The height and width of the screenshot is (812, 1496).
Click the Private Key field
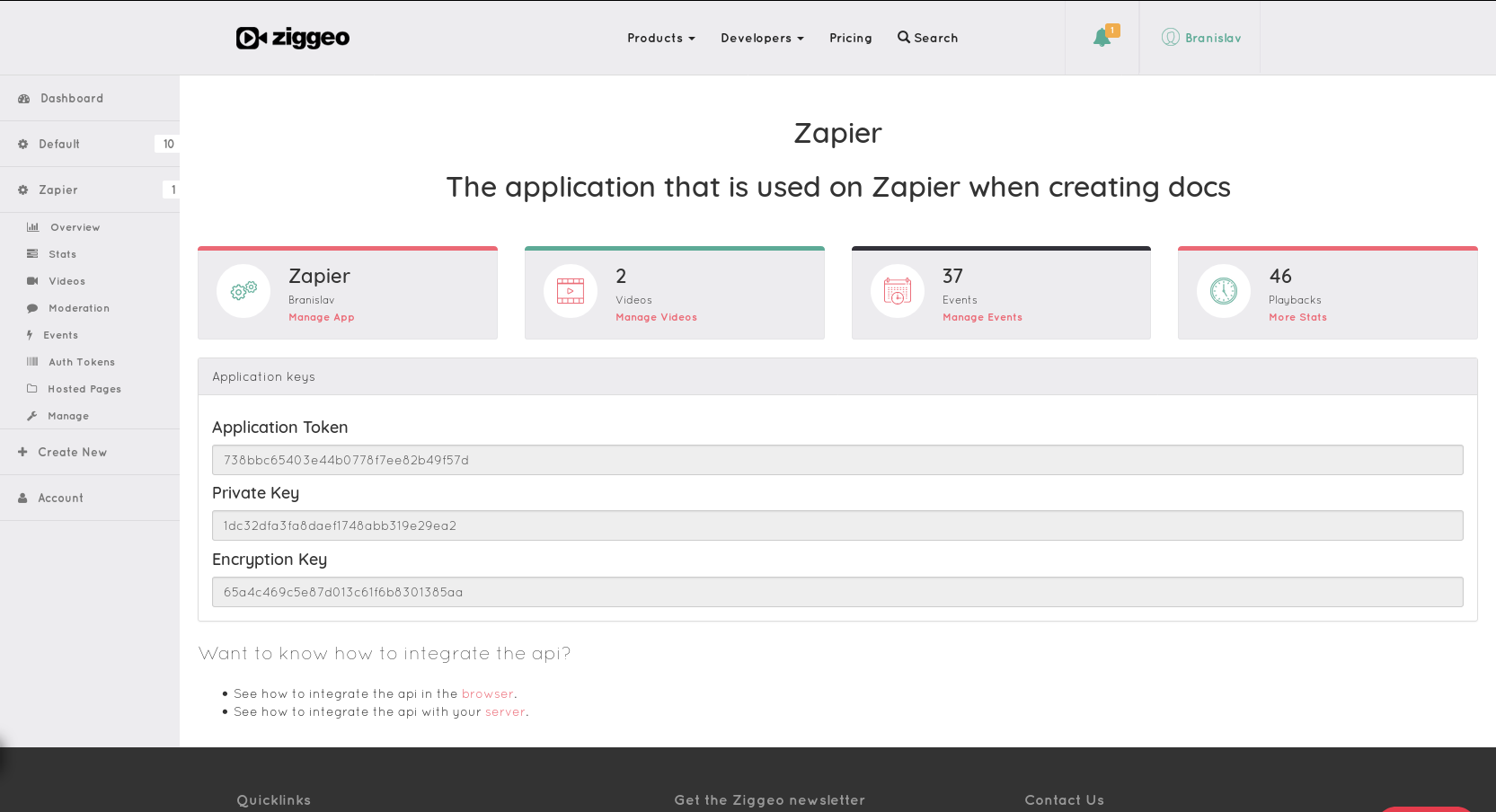[x=837, y=525]
